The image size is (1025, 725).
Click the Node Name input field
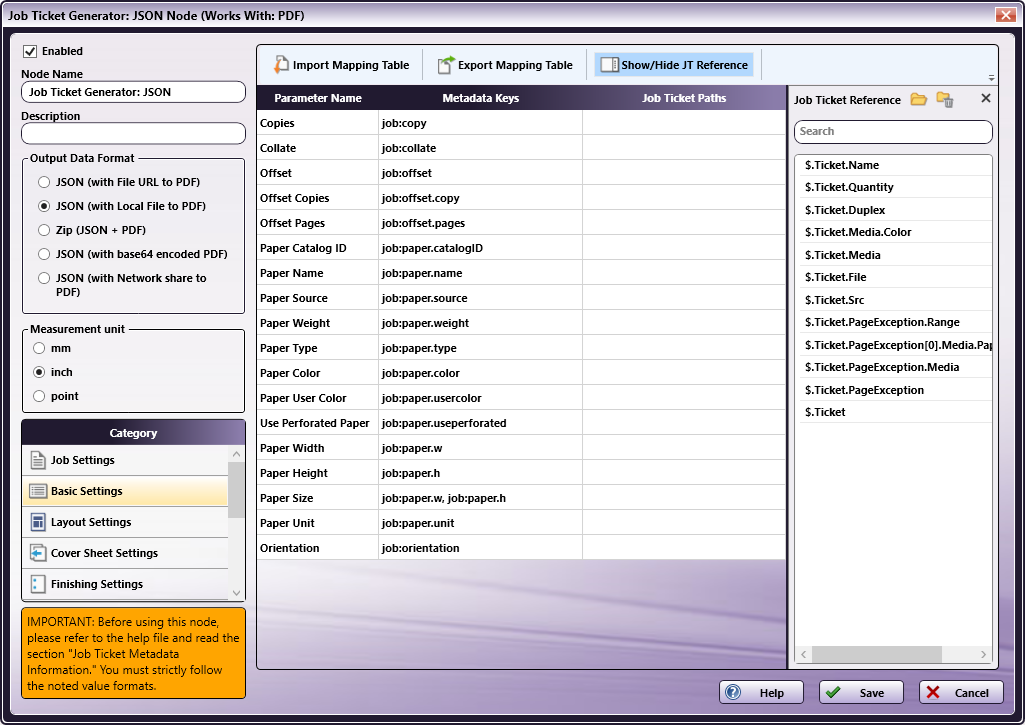point(133,92)
